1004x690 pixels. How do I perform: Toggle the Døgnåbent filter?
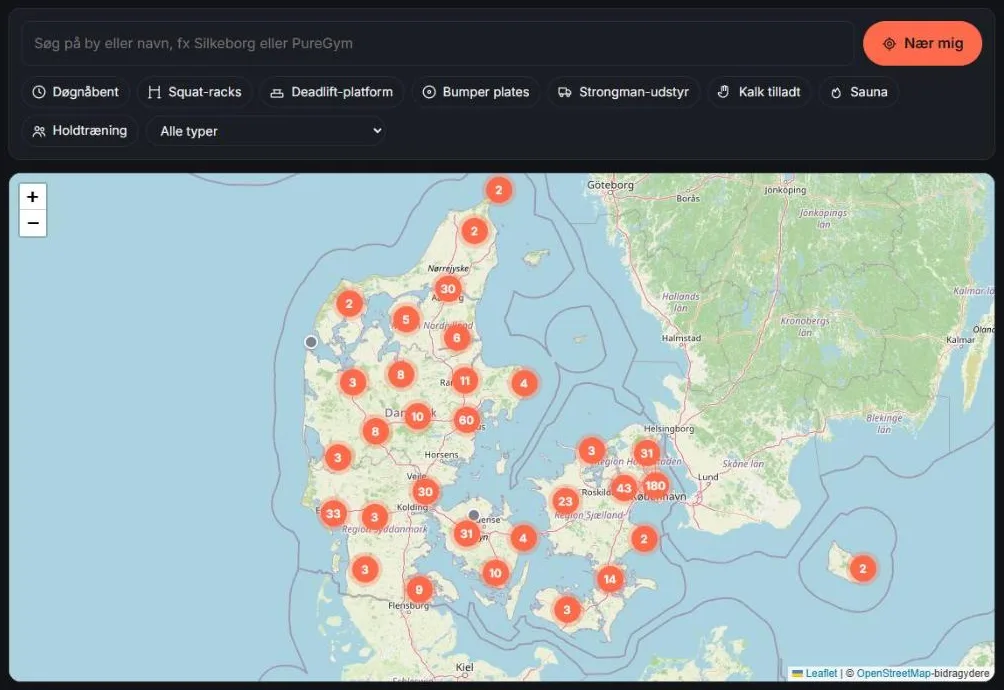click(76, 92)
